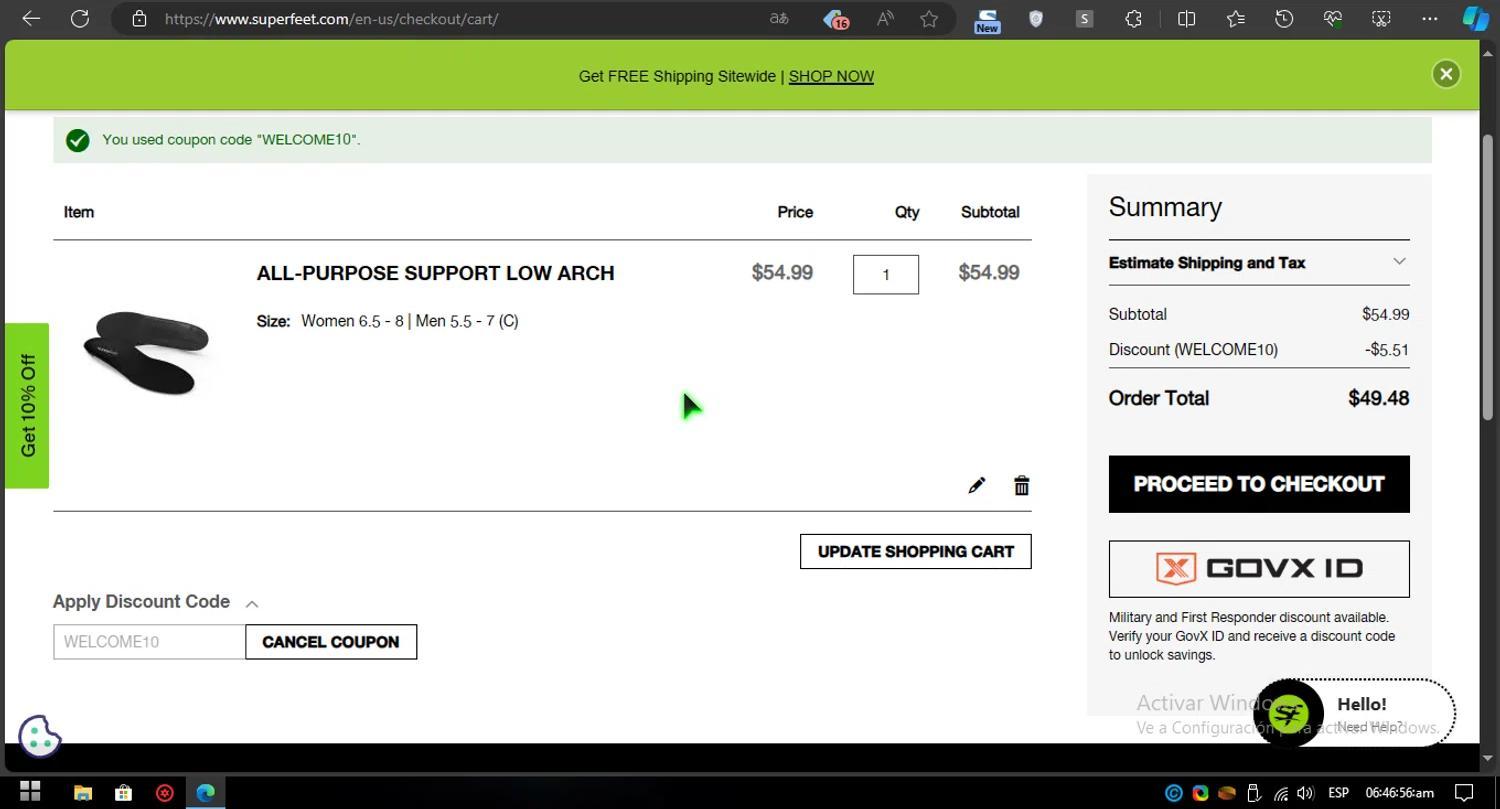This screenshot has width=1500, height=809.
Task: View site info via the padlock icon
Action: (139, 18)
